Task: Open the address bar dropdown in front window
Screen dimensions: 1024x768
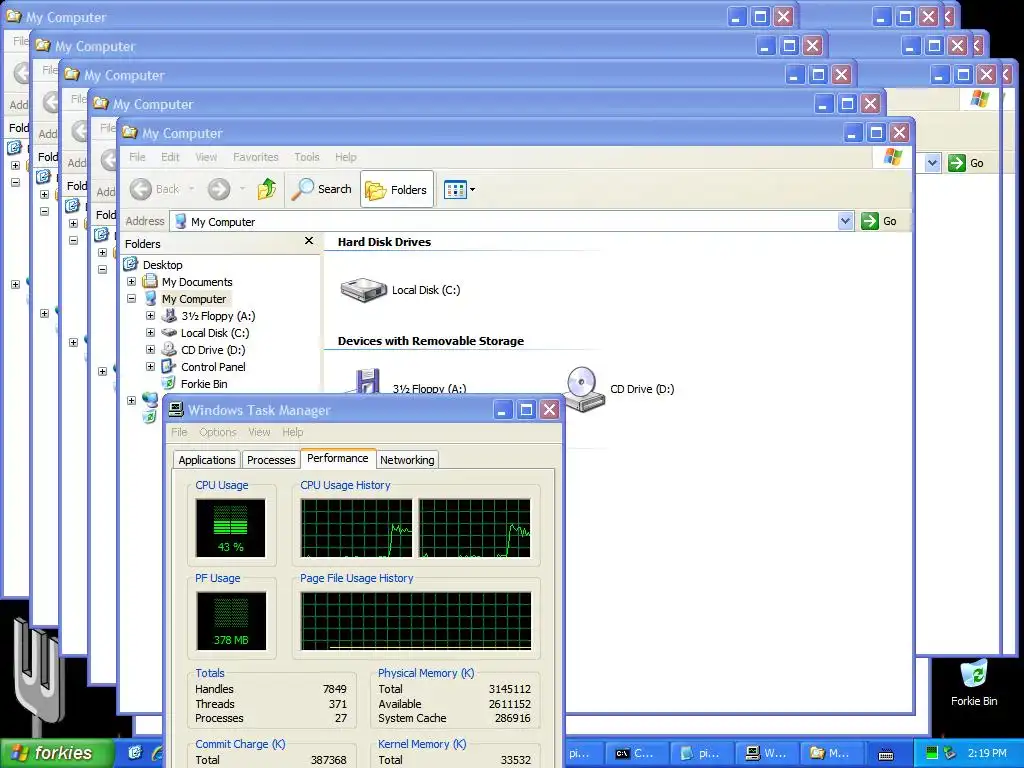Action: point(845,221)
